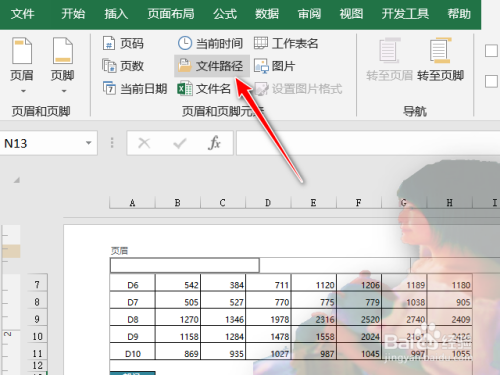Select column F header
The image size is (500, 375).
(359, 203)
